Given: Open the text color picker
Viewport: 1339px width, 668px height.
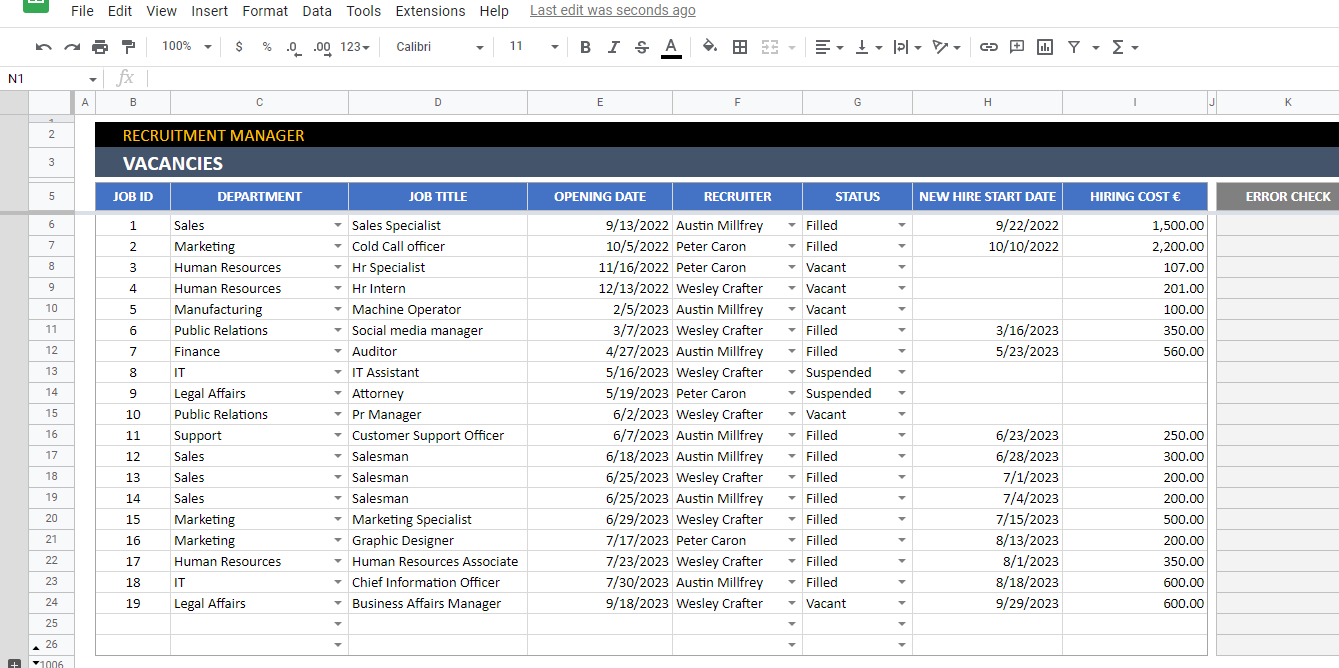Looking at the screenshot, I should [671, 47].
